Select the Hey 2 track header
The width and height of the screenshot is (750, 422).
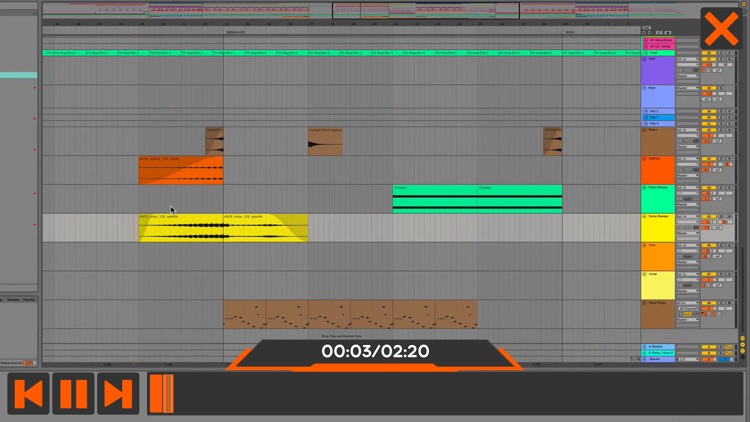point(660,117)
